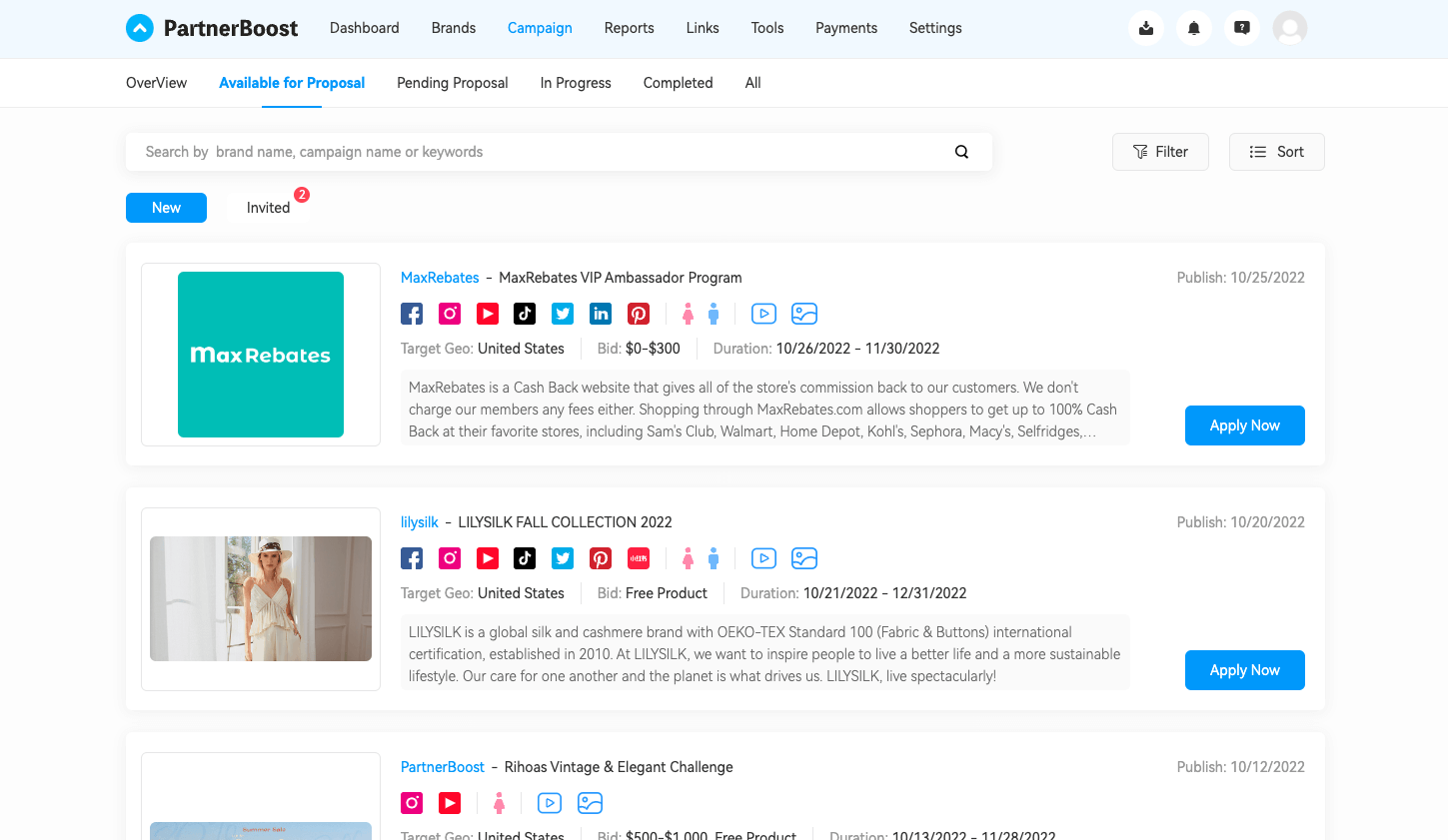
Task: Open the Reports menu
Action: click(629, 28)
